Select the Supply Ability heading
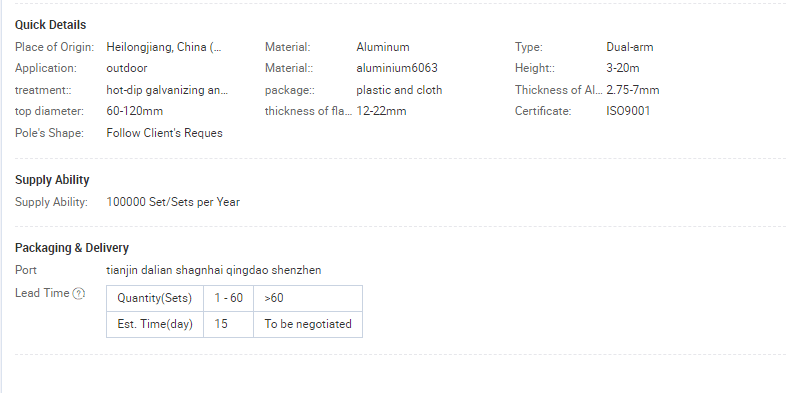 (52, 180)
